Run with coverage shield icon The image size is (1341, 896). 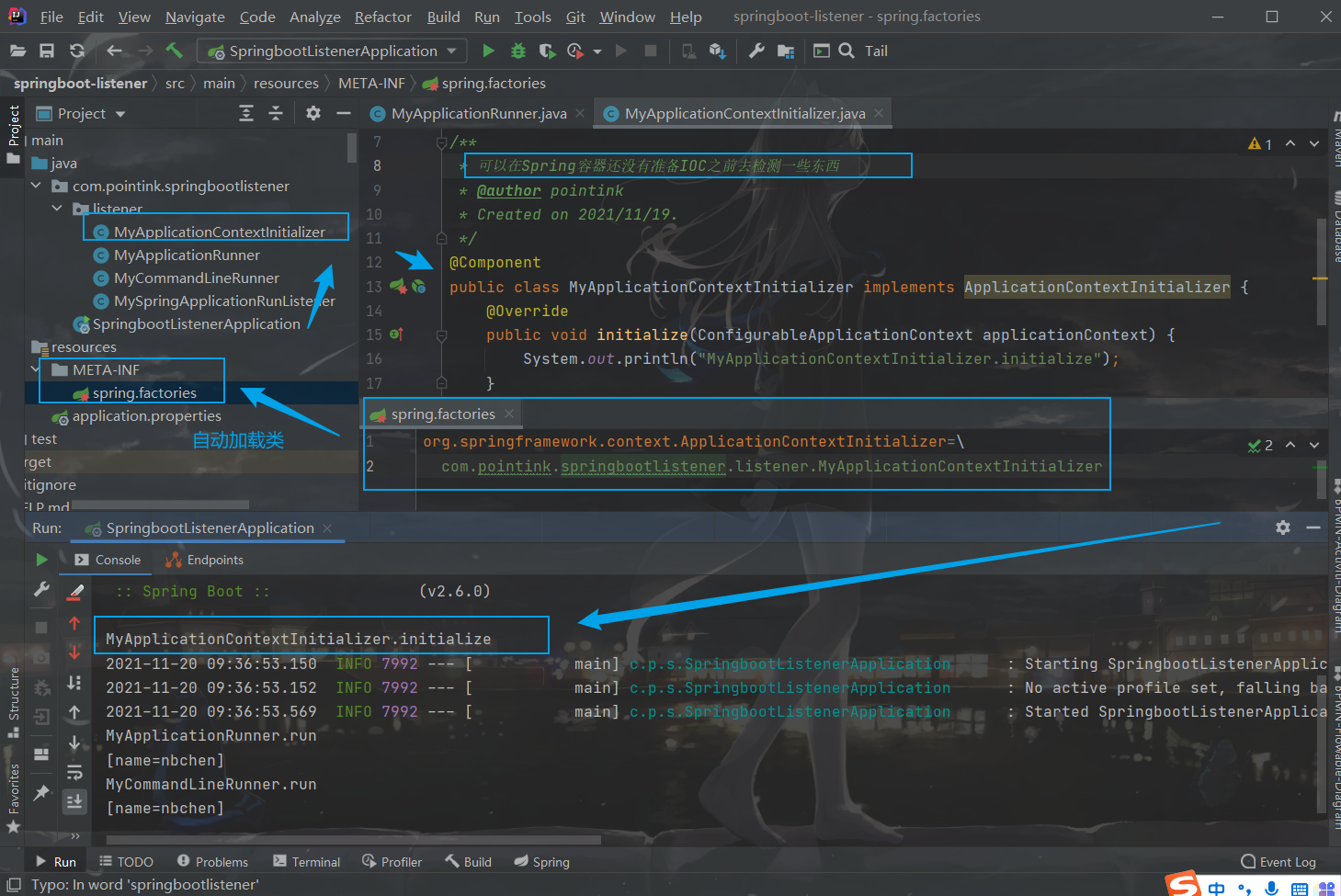pyautogui.click(x=547, y=51)
